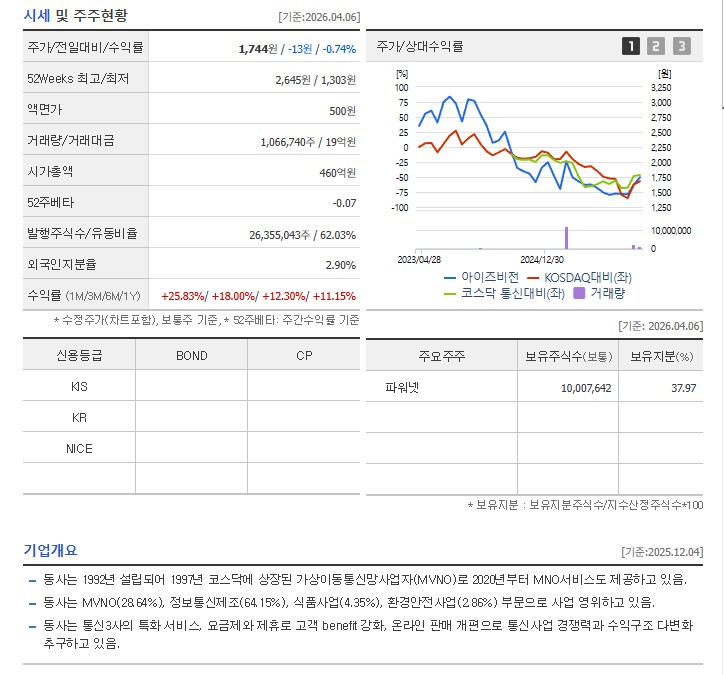Viewport: 724px width, 675px height.
Task: Select the 2,645원 / 1,303원 value
Action: 315,80
